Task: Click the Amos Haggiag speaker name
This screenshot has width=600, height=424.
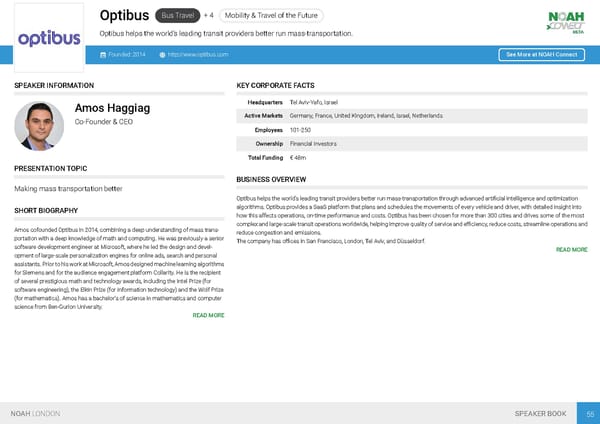Action: point(110,108)
